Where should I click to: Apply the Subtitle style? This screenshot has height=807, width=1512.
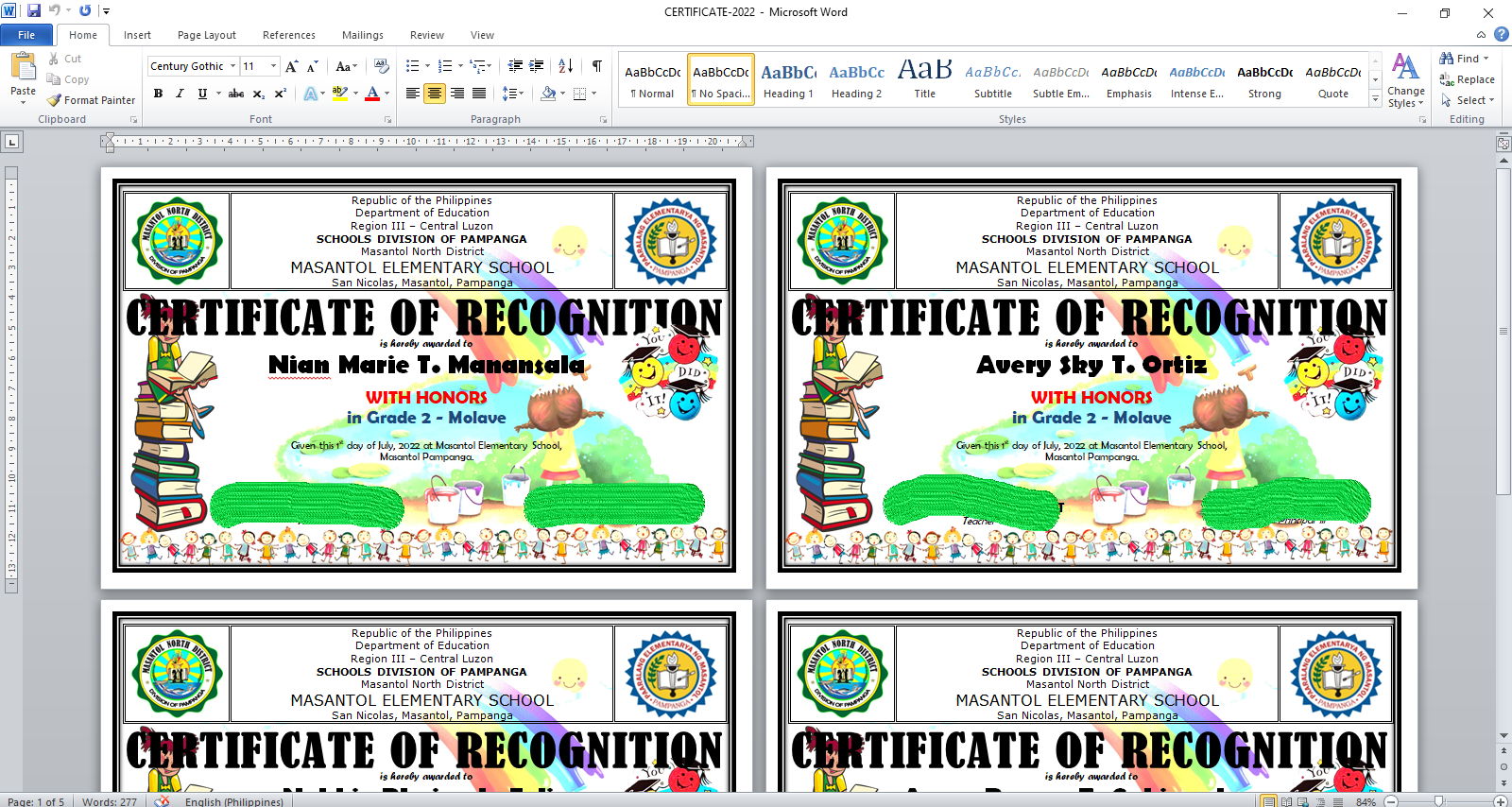(993, 79)
